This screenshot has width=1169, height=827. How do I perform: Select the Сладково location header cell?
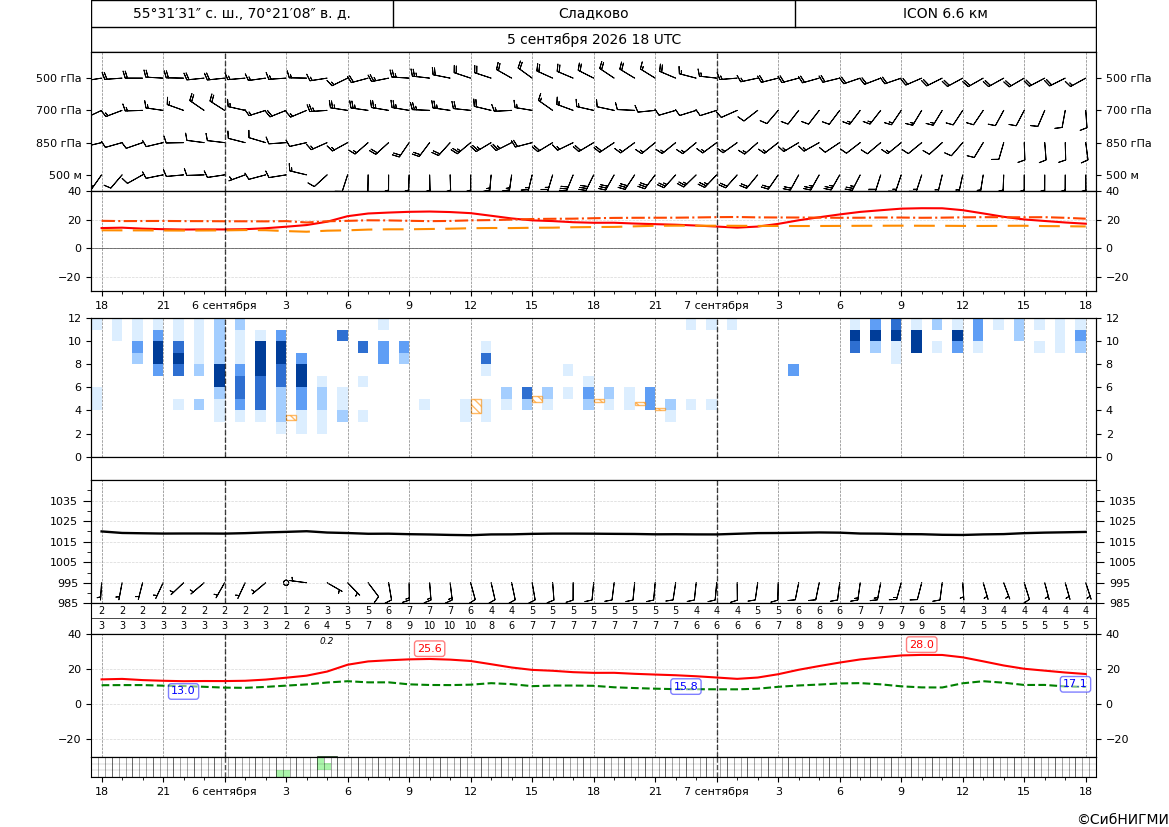pyautogui.click(x=593, y=13)
